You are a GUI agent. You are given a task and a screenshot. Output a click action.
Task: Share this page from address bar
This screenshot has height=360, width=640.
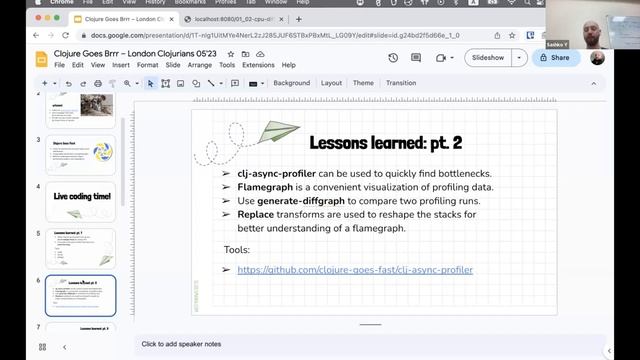click(x=497, y=36)
